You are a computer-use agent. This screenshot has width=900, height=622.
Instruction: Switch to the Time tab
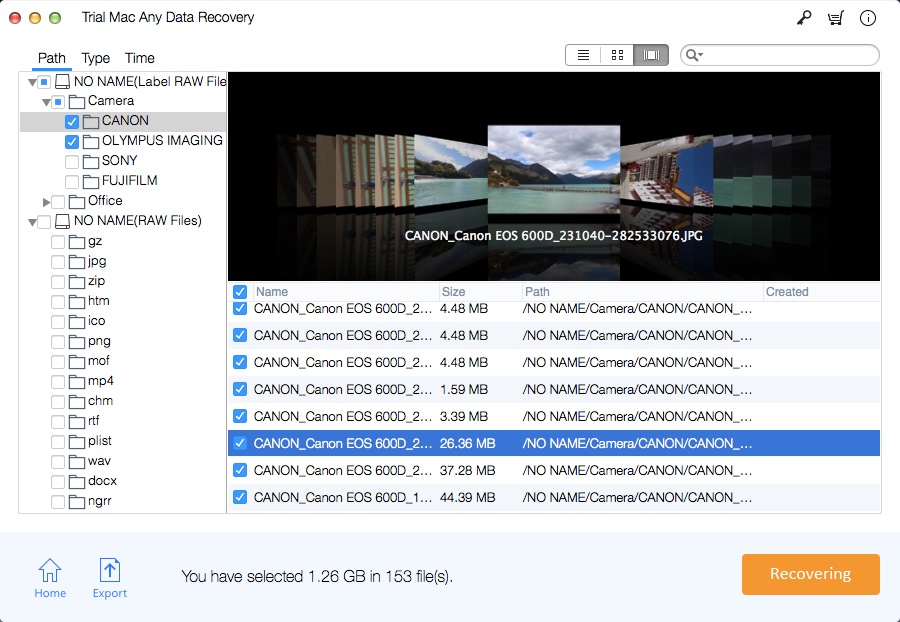coord(140,58)
